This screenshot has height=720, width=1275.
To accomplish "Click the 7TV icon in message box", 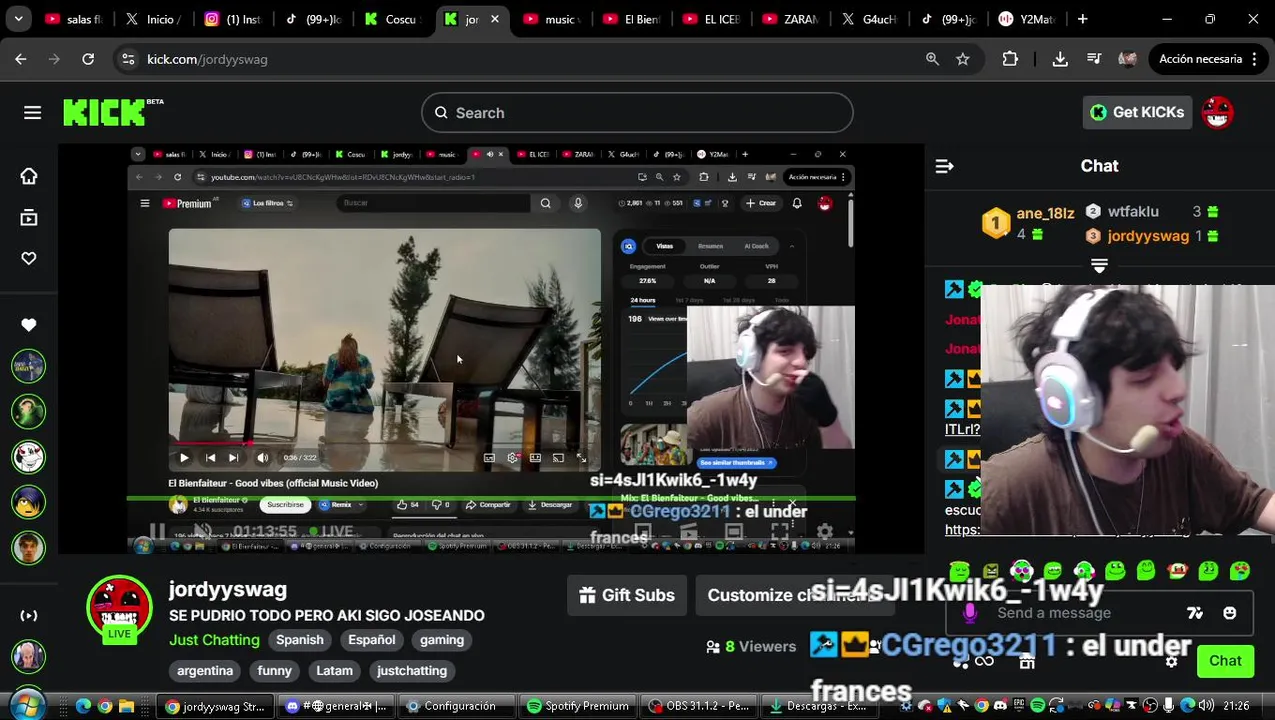I will pyautogui.click(x=1195, y=613).
